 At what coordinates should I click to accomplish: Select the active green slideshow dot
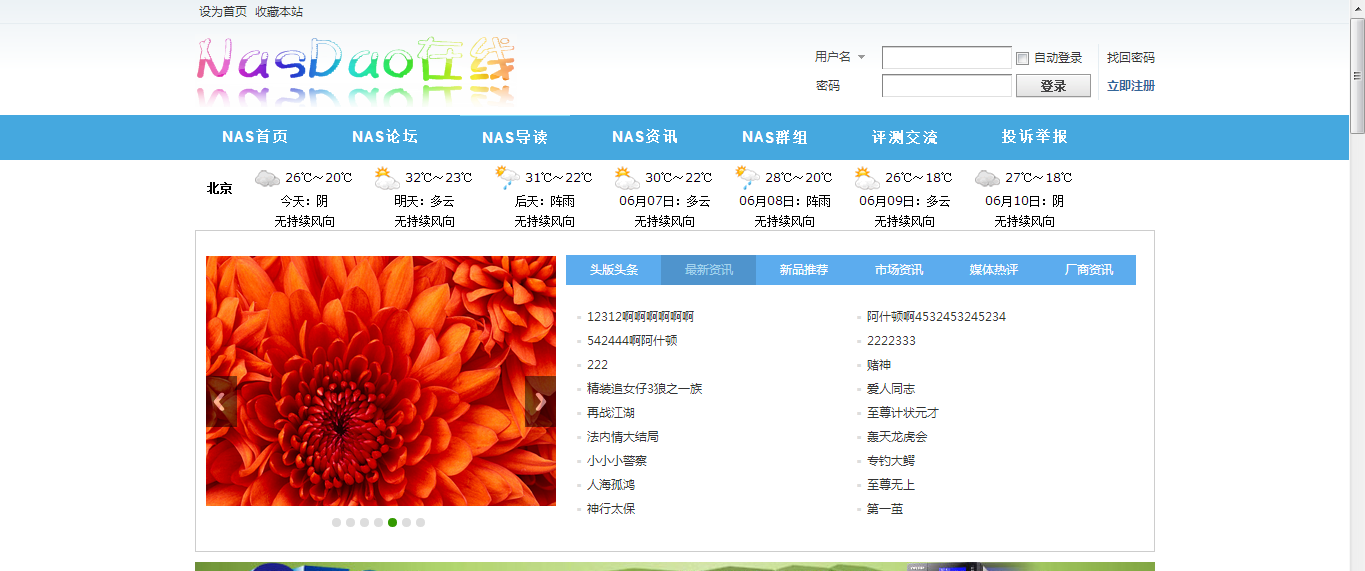point(393,522)
